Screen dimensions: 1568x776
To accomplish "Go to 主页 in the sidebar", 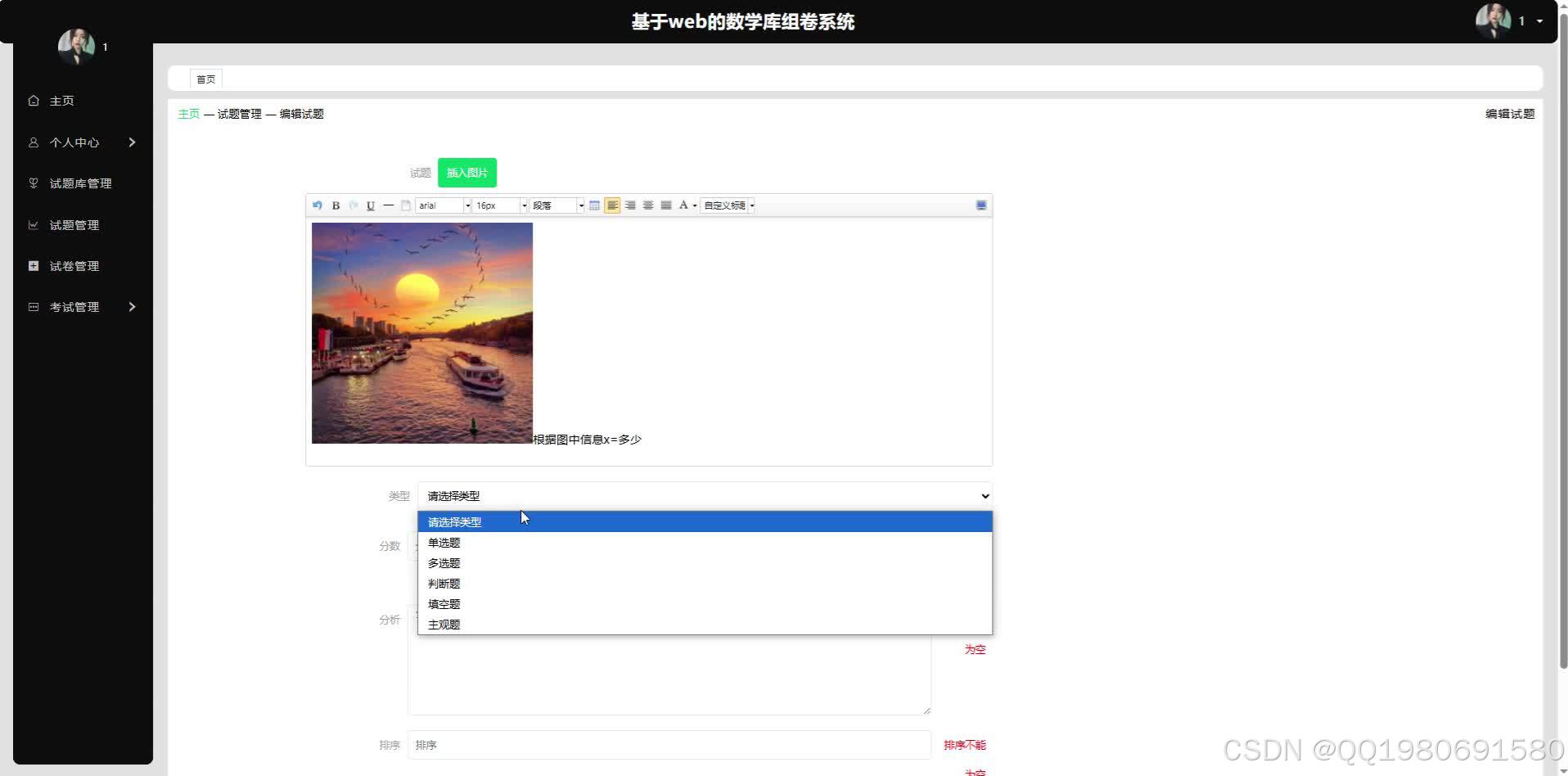I will (x=62, y=101).
